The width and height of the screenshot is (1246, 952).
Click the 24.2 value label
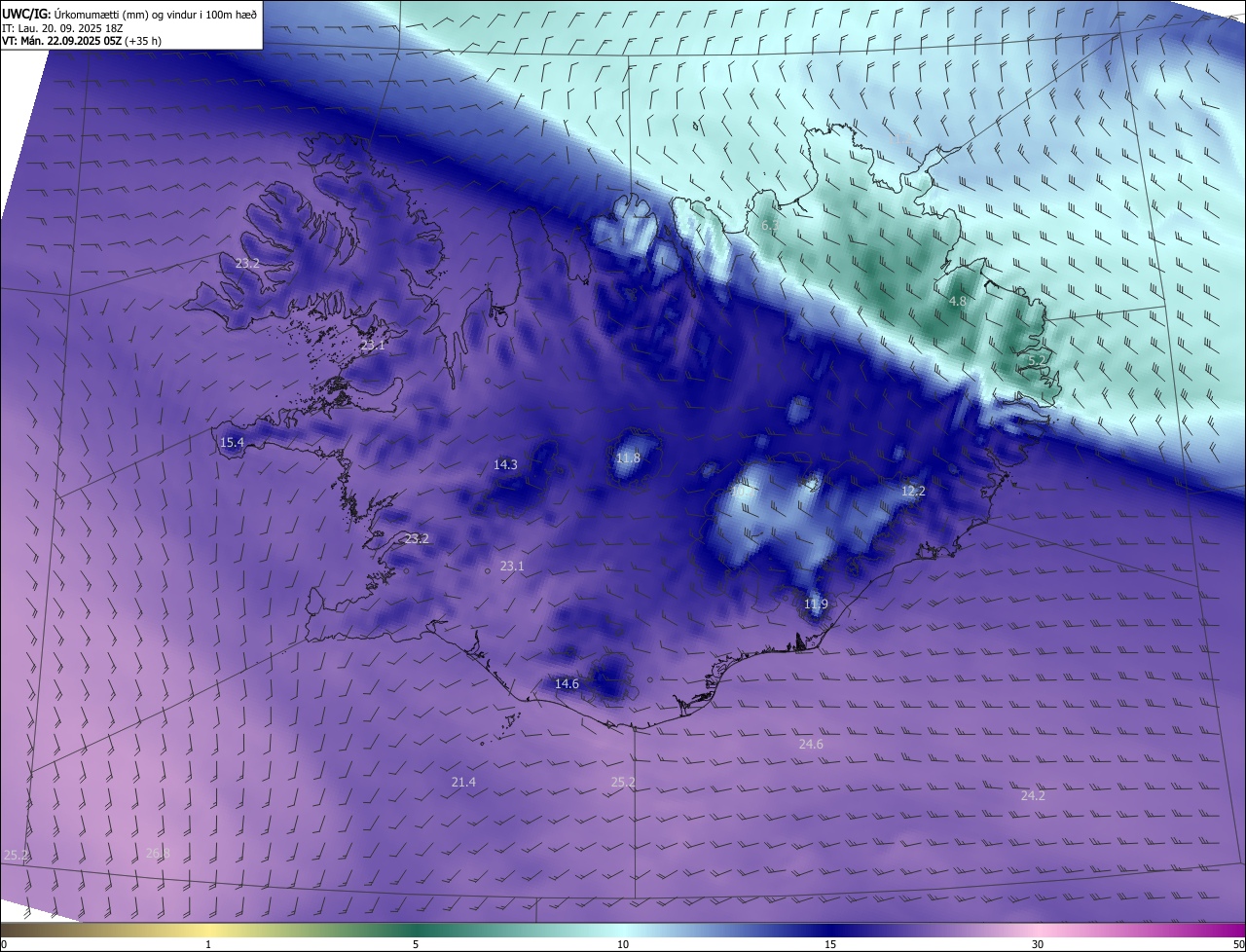(1033, 796)
